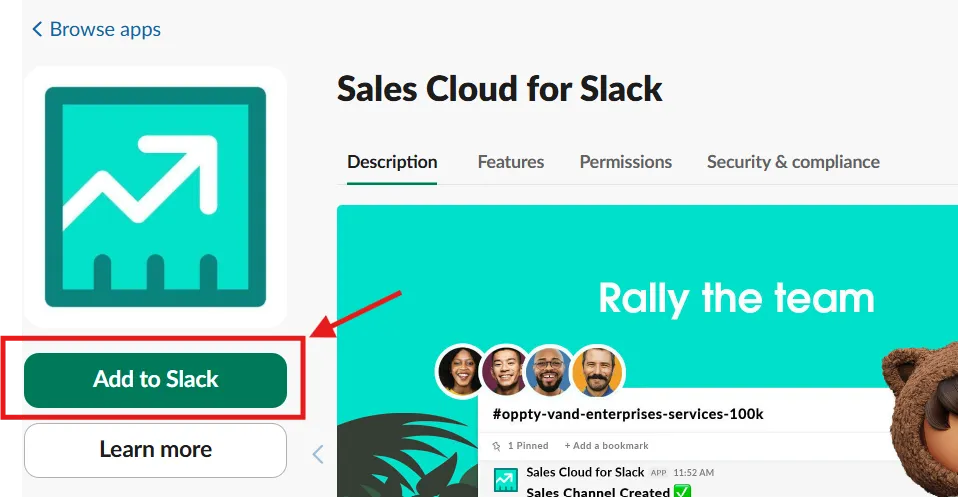Go back via the Browse apps link
Screen dimensions: 958x497
pyautogui.click(x=105, y=30)
